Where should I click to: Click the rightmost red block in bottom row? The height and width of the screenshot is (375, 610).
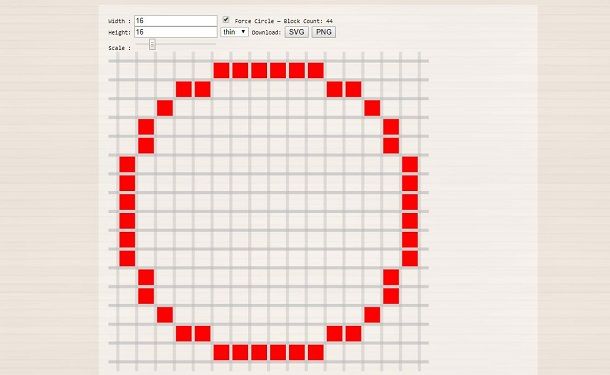(316, 352)
